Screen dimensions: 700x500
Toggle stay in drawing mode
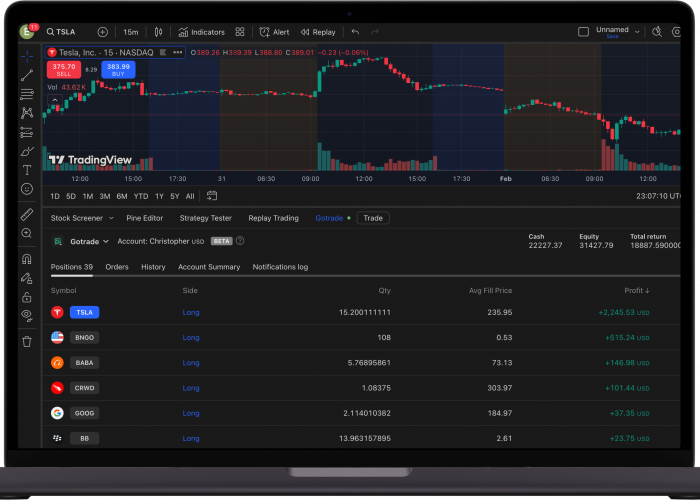click(x=27, y=278)
